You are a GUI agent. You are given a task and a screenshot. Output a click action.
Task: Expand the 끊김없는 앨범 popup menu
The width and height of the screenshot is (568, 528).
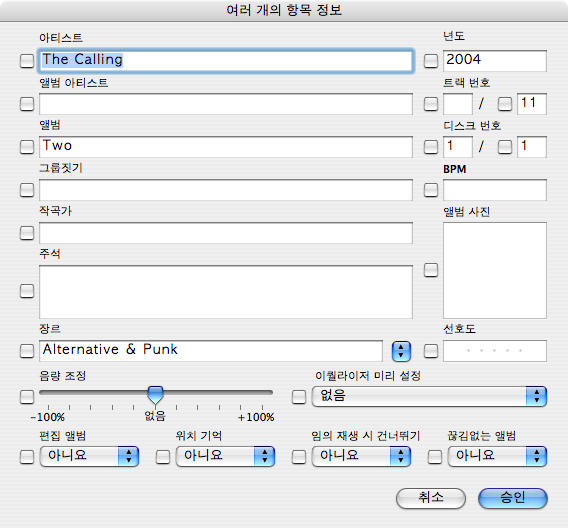click(x=497, y=456)
